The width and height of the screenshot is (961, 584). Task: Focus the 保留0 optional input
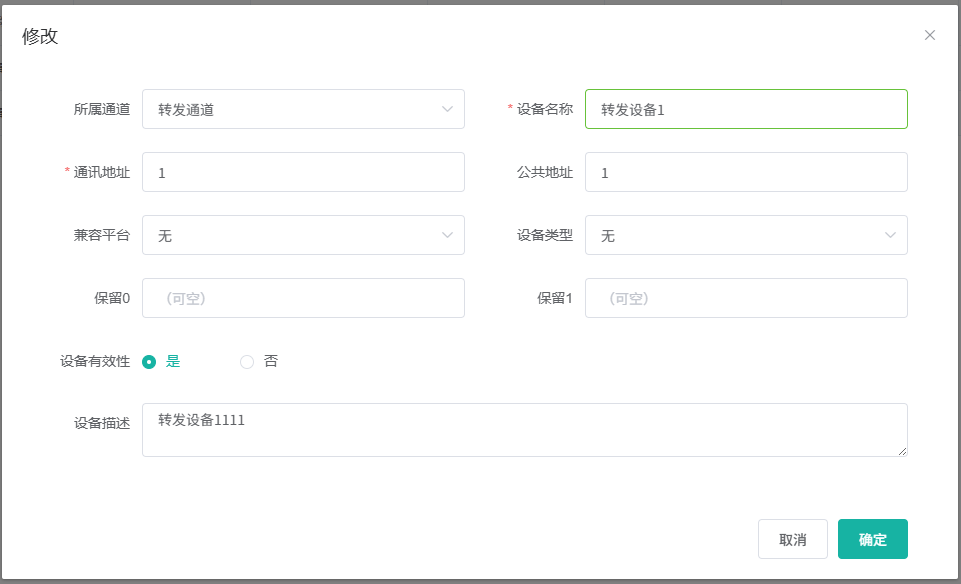point(303,298)
